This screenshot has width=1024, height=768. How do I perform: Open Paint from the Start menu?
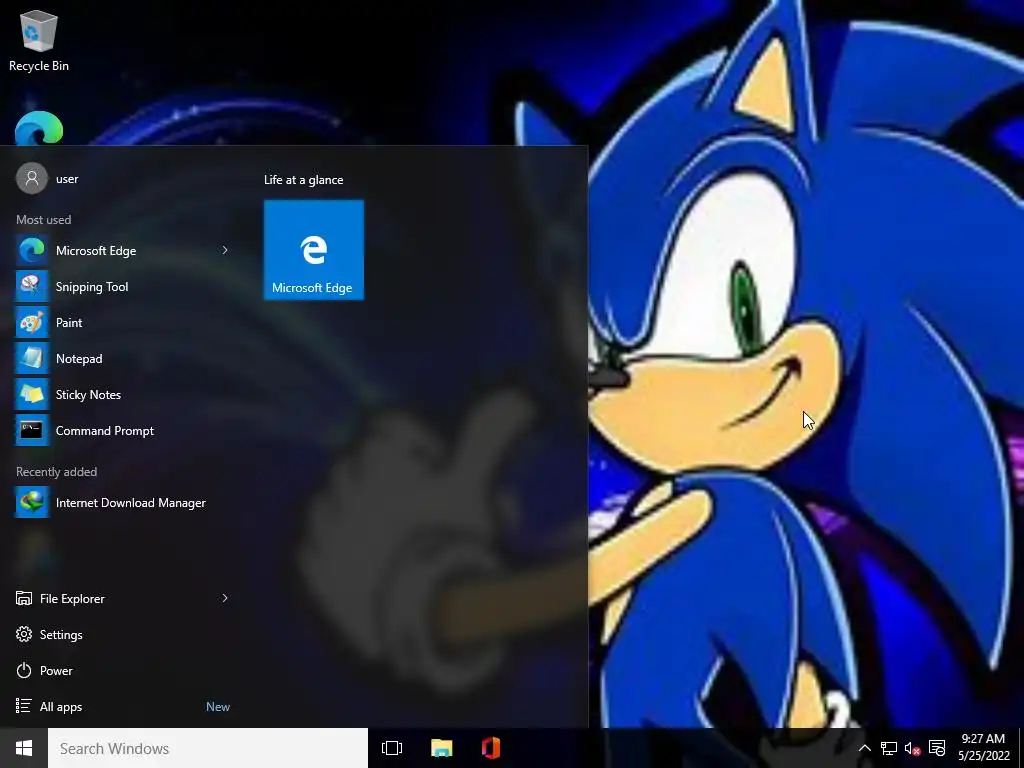[122, 322]
